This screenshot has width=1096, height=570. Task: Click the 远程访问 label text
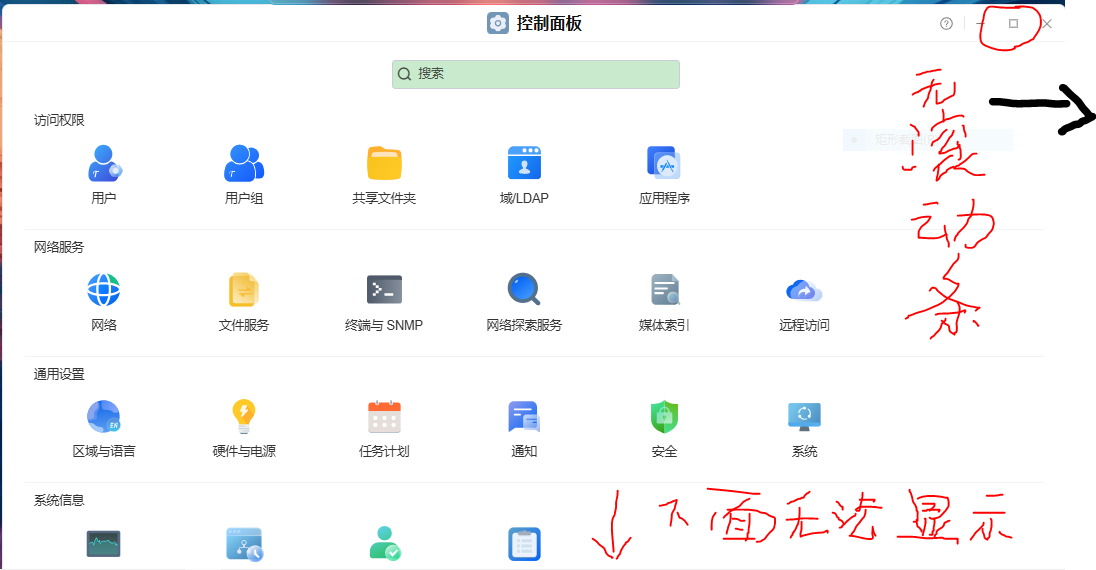(805, 325)
